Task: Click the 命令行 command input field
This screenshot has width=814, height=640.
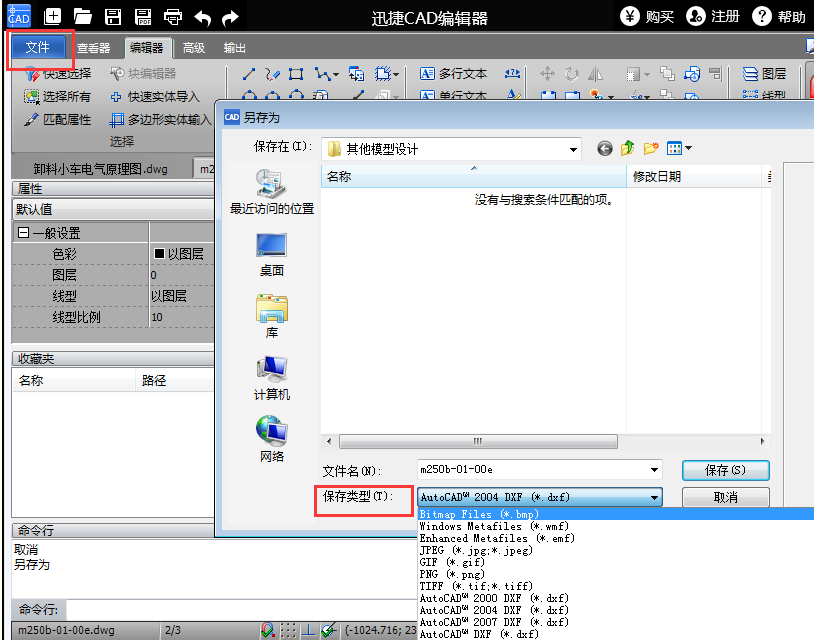Action: pos(241,609)
